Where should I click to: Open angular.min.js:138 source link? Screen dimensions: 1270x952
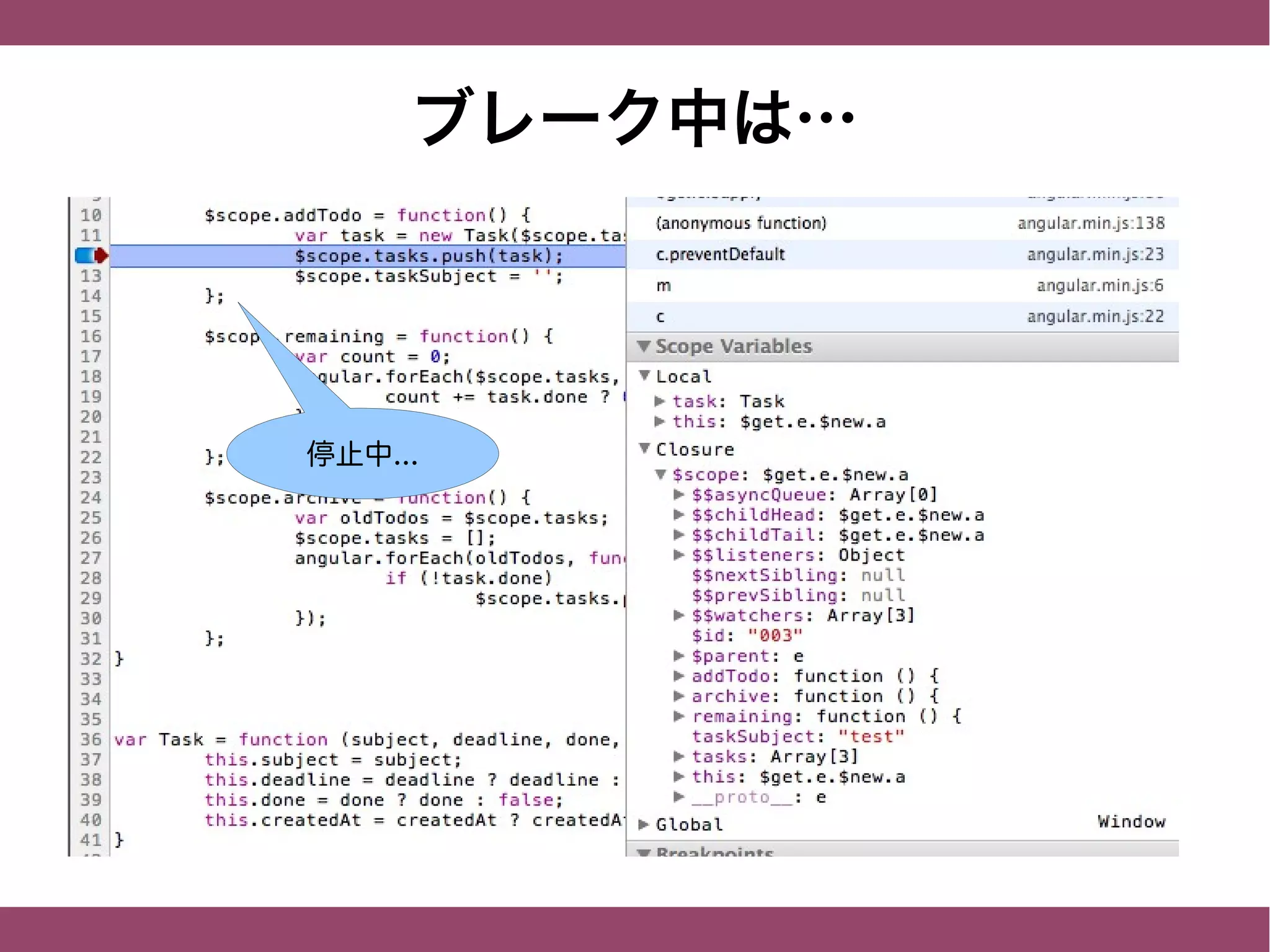tap(1091, 223)
